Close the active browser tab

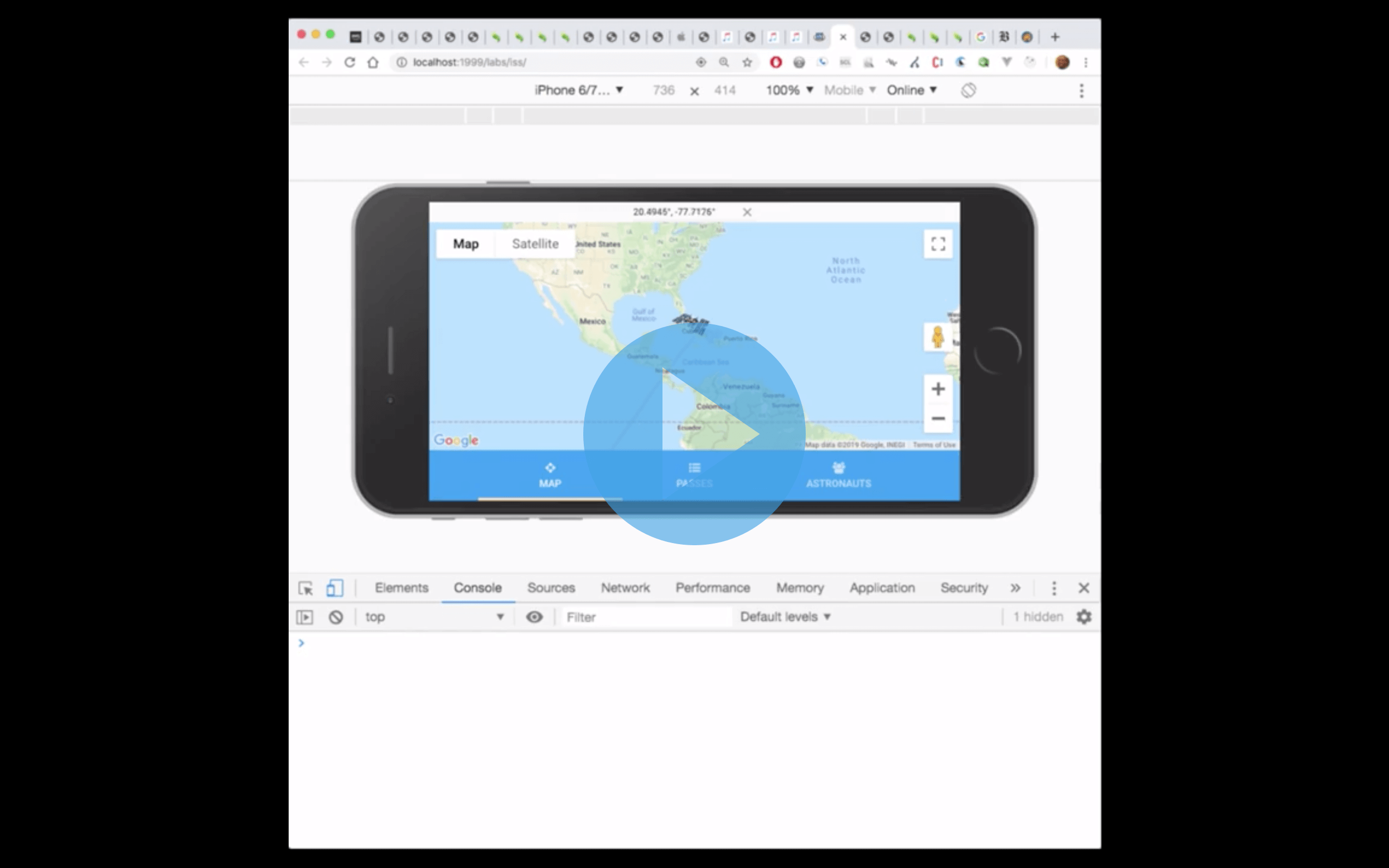[843, 37]
